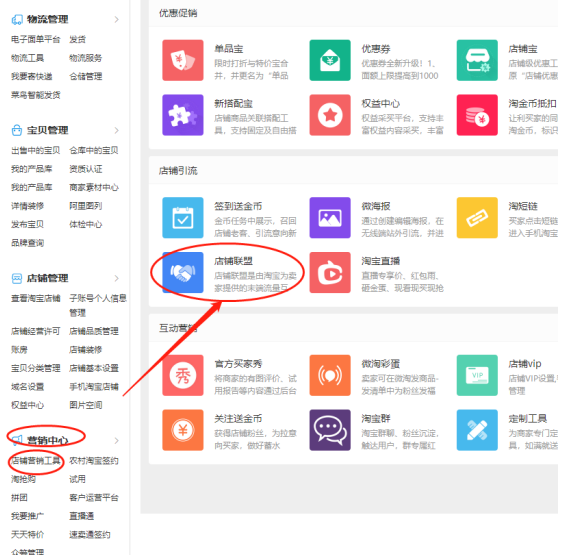Image resolution: width=576 pixels, height=555 pixels.
Task: Click the 宝贝管理 bag icon
Action: (x=17, y=130)
